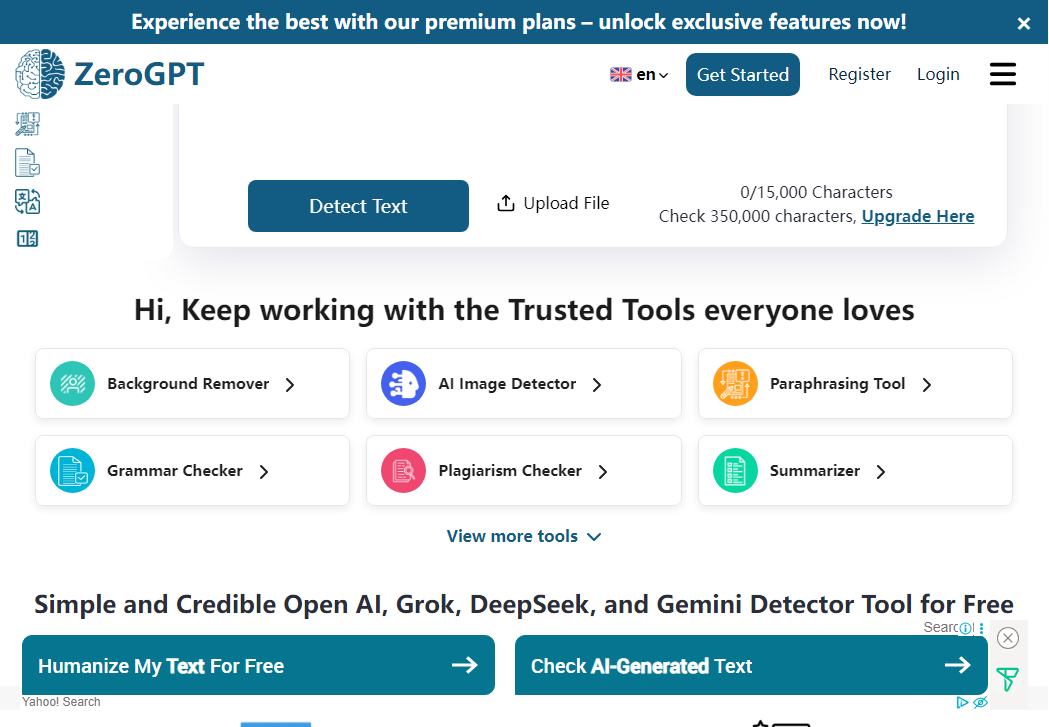Open the grammar checker document icon in sidebar
Screen dimensions: 1049x727
pyautogui.click(x=27, y=163)
